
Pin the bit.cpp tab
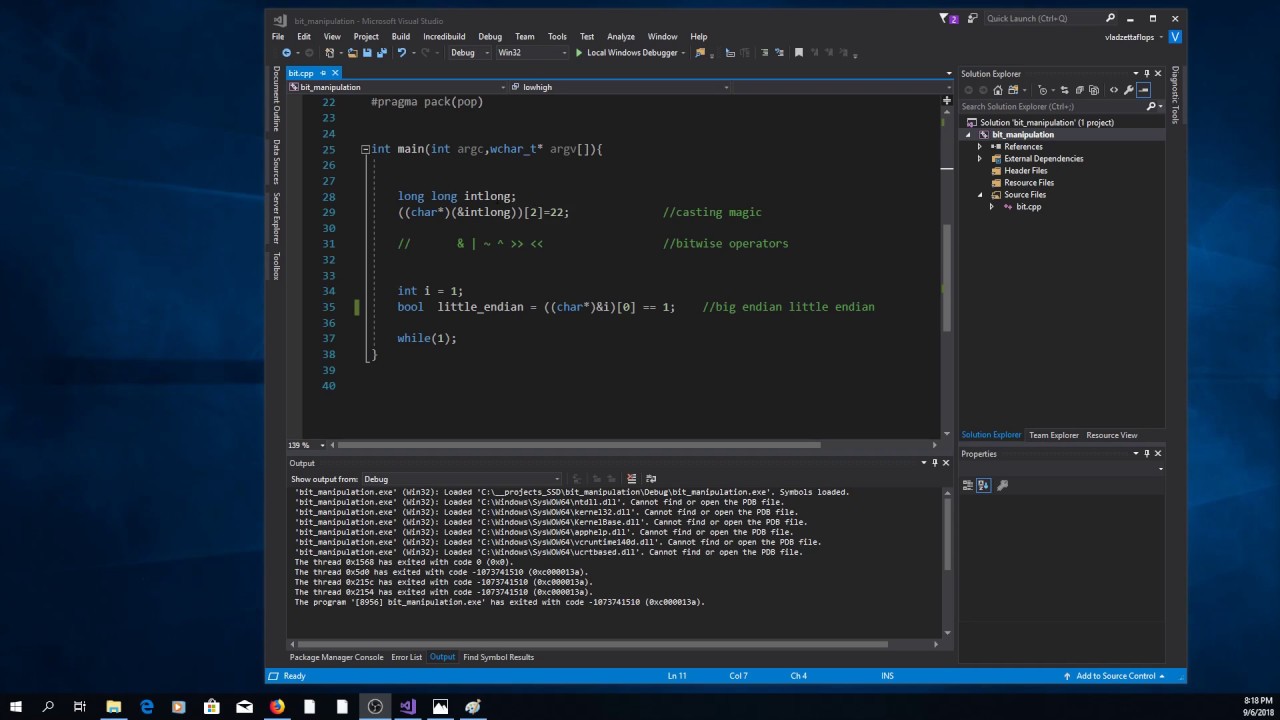point(322,73)
